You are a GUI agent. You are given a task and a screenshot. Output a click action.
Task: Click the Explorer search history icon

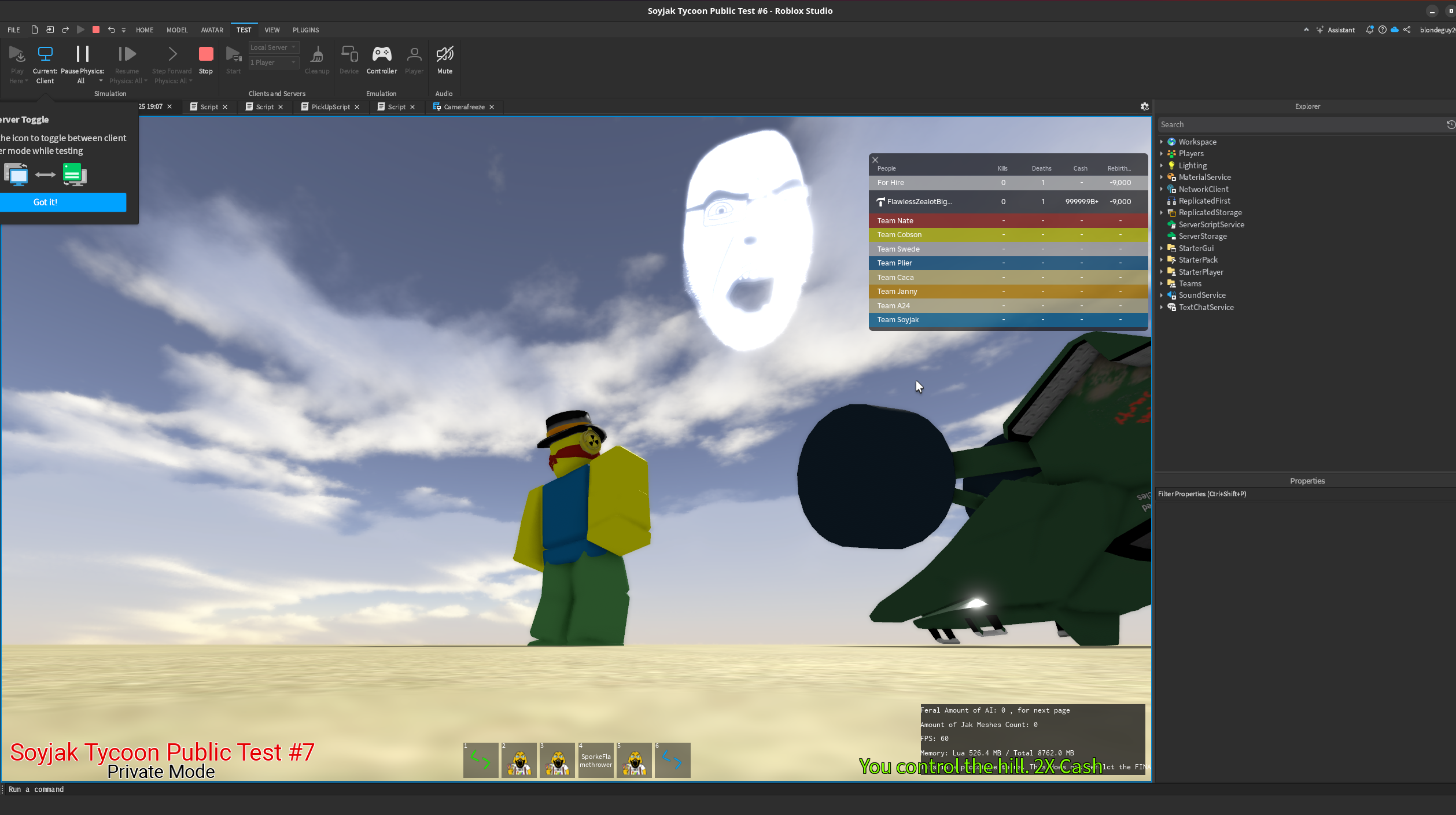coord(1451,124)
